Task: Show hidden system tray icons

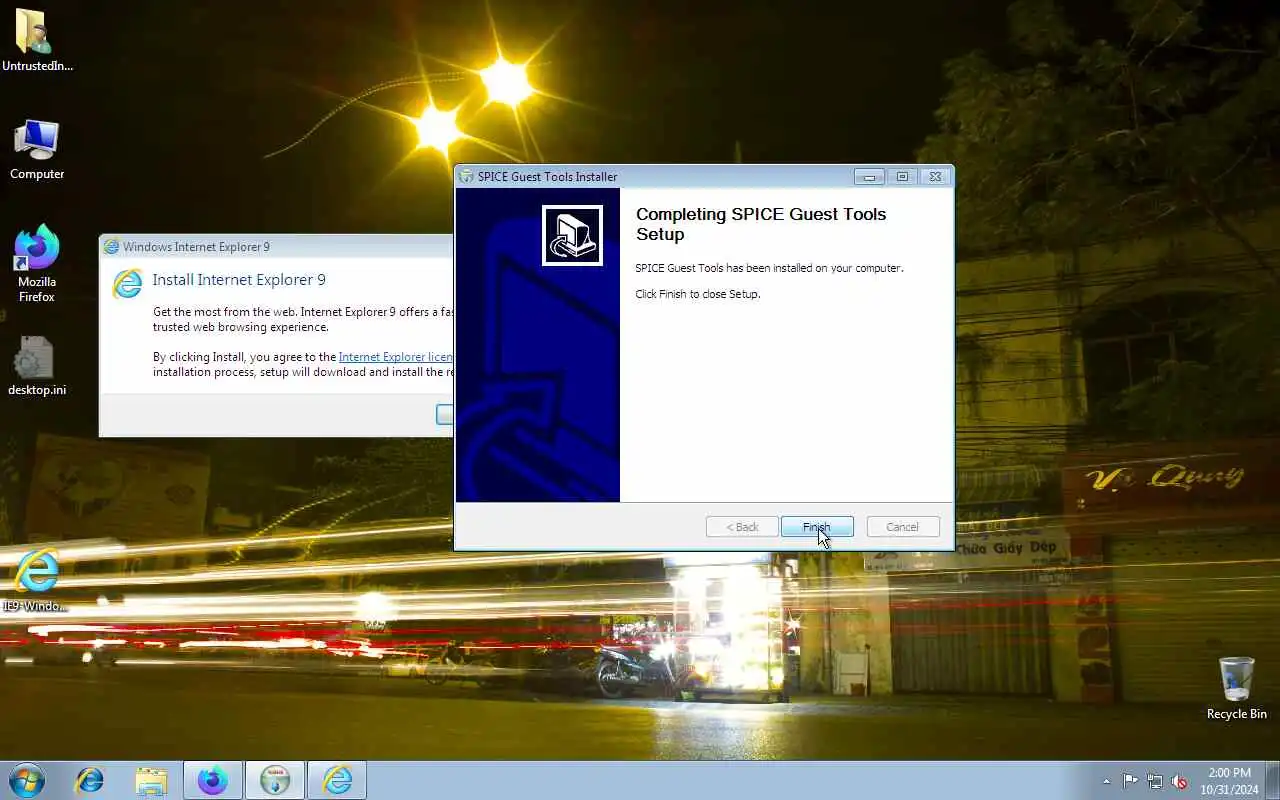Action: coord(1106,781)
